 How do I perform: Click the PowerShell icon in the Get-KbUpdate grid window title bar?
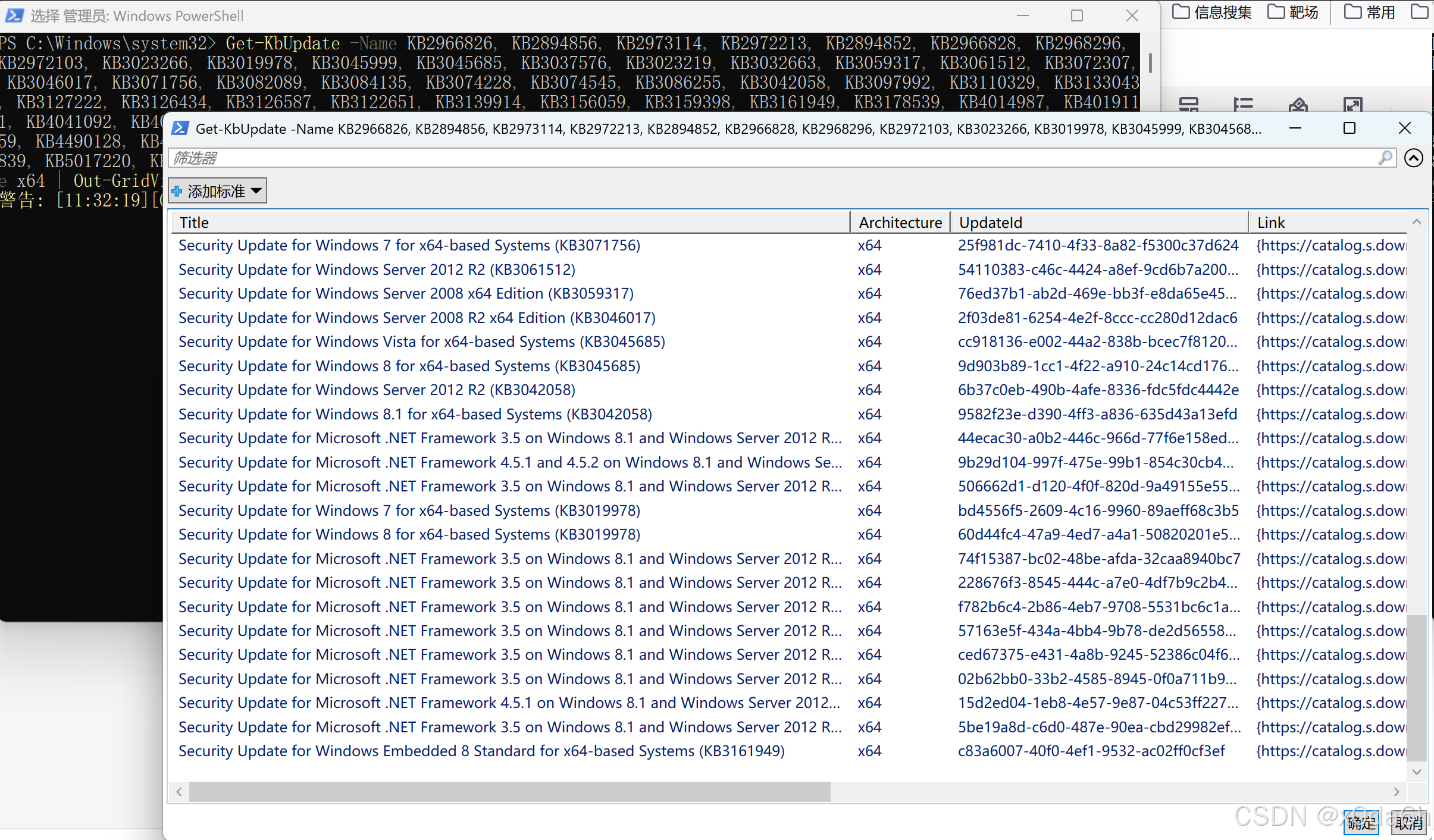point(180,128)
